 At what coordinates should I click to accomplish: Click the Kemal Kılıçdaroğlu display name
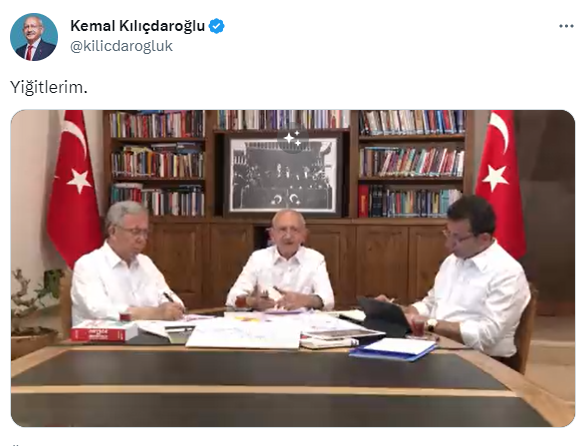(138, 26)
